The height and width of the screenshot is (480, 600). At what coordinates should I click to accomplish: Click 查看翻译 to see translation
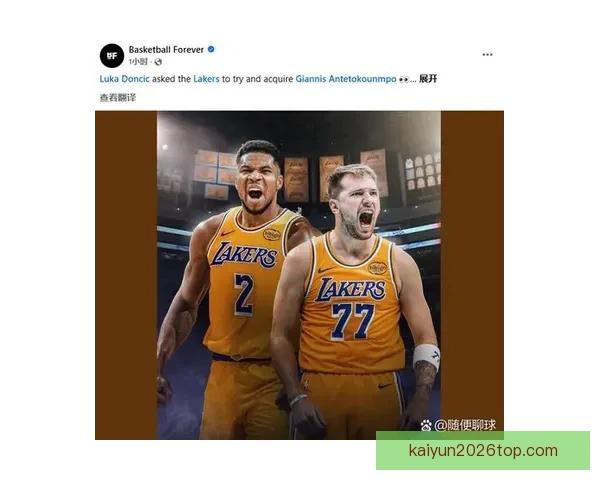[118, 98]
